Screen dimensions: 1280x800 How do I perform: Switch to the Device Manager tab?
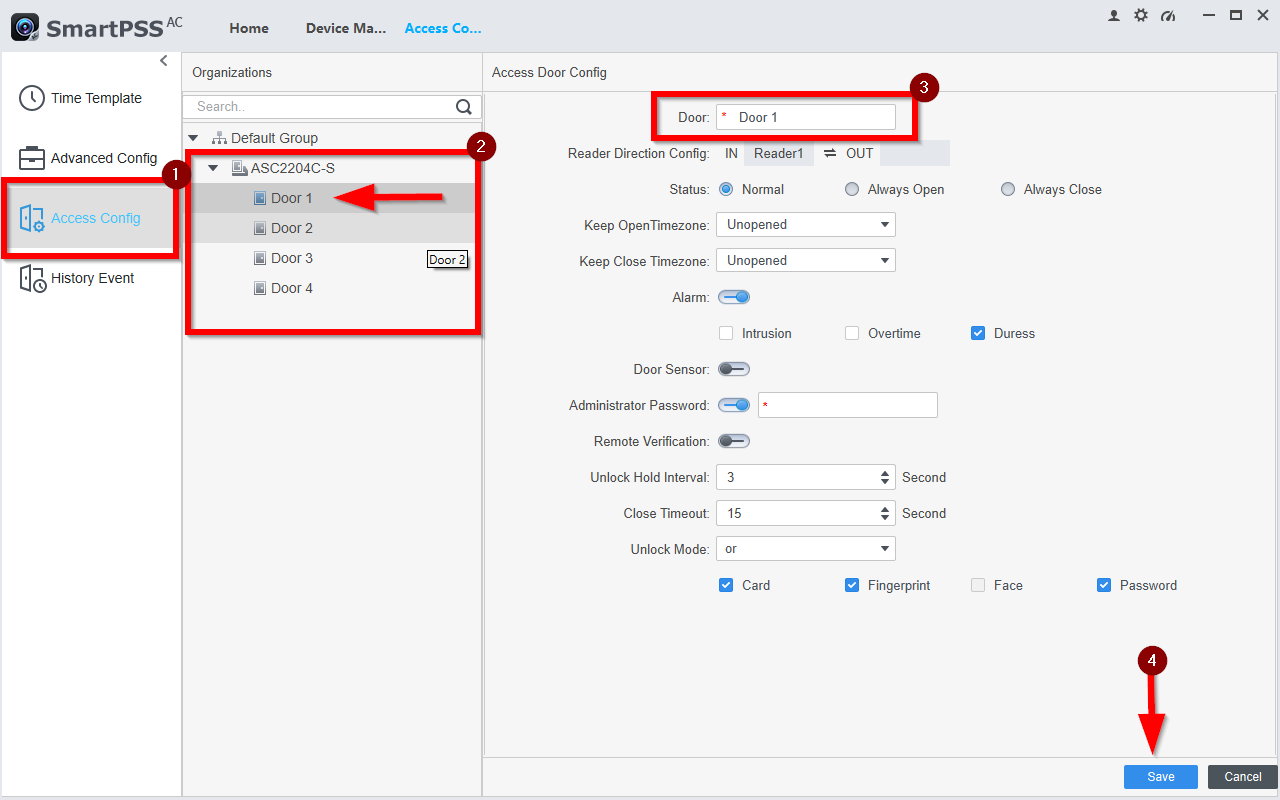[346, 28]
